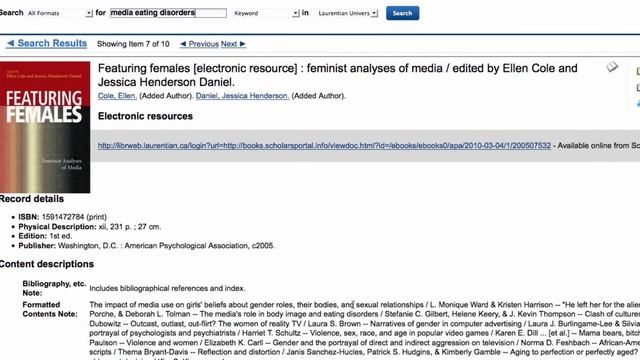Click the left arrow of the Search Results link
This screenshot has width=640, height=360.
[x=11, y=43]
